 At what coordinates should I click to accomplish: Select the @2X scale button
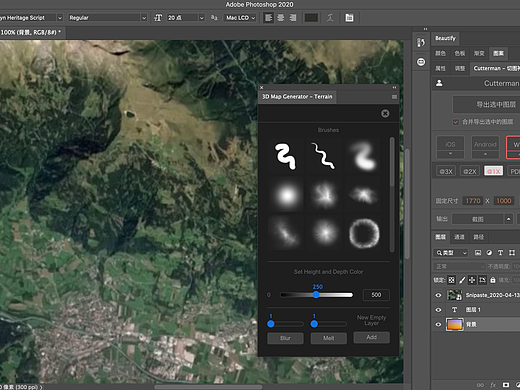point(470,171)
